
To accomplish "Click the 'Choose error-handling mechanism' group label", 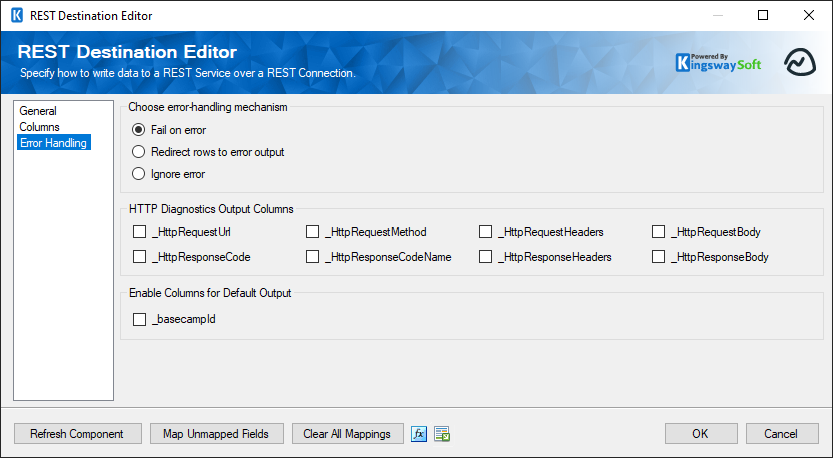I will point(208,107).
